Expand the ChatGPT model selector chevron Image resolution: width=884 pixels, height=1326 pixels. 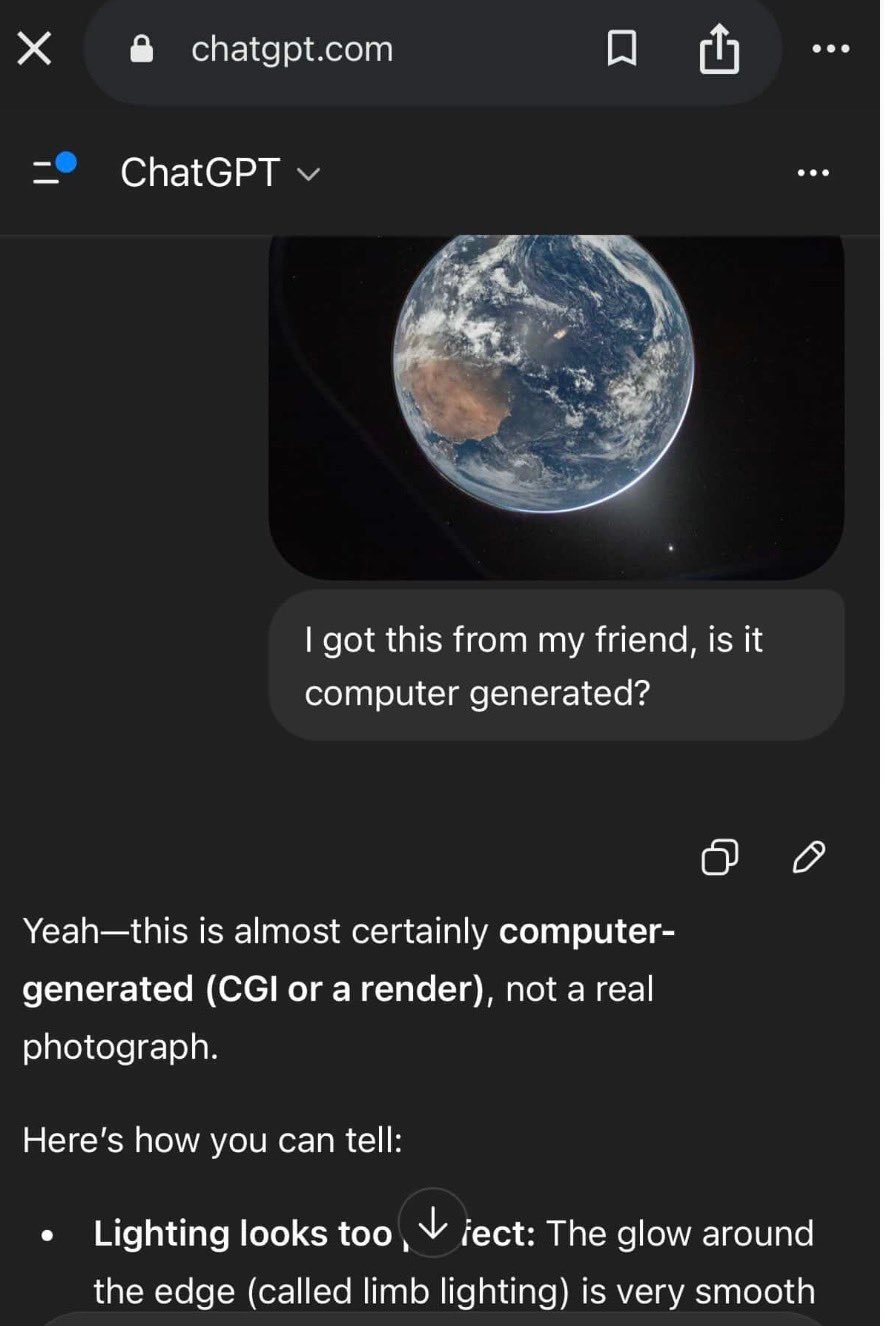coord(308,174)
